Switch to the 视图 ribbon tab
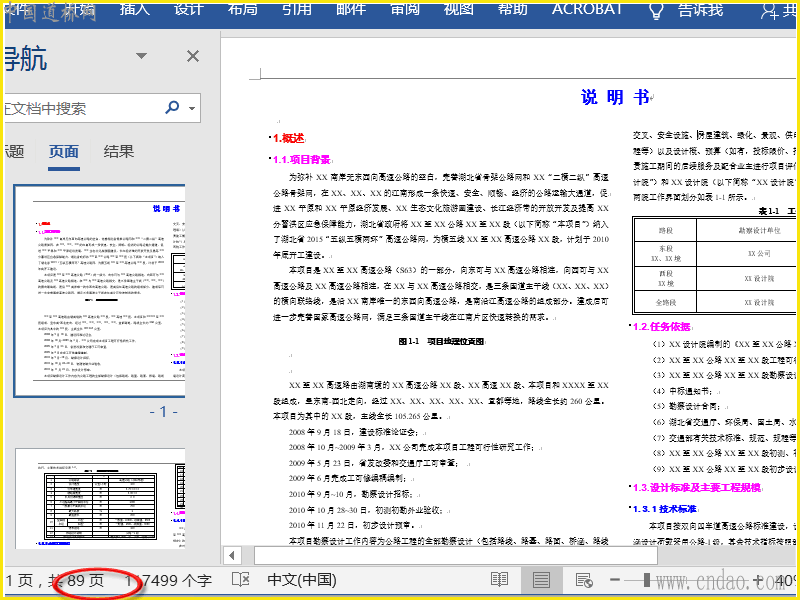800x600 pixels. pyautogui.click(x=459, y=10)
